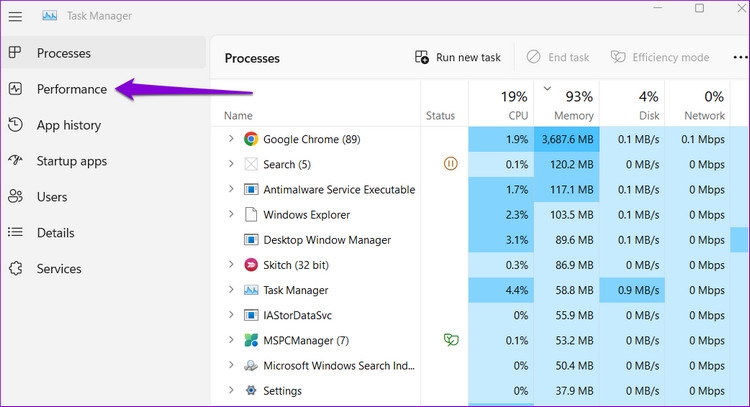Select Search's 120.2 MB memory cell

coord(567,165)
